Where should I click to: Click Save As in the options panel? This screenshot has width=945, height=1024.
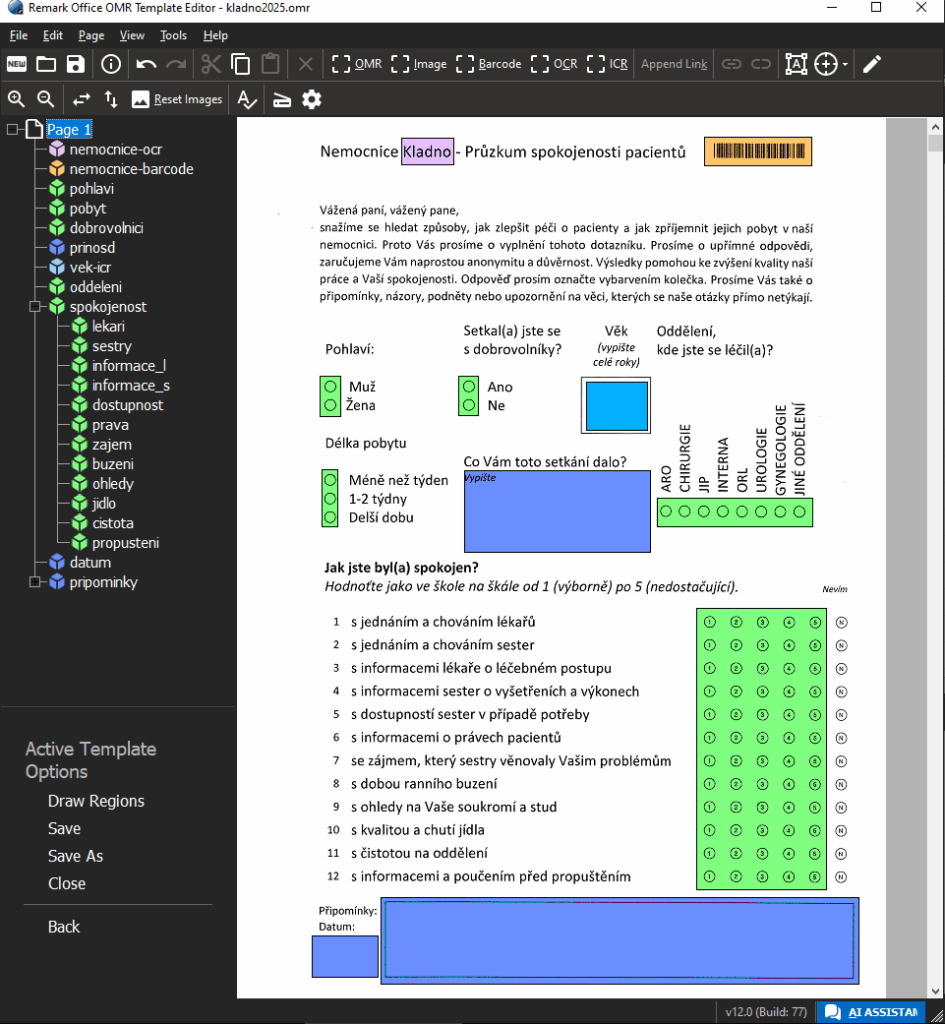pyautogui.click(x=75, y=856)
